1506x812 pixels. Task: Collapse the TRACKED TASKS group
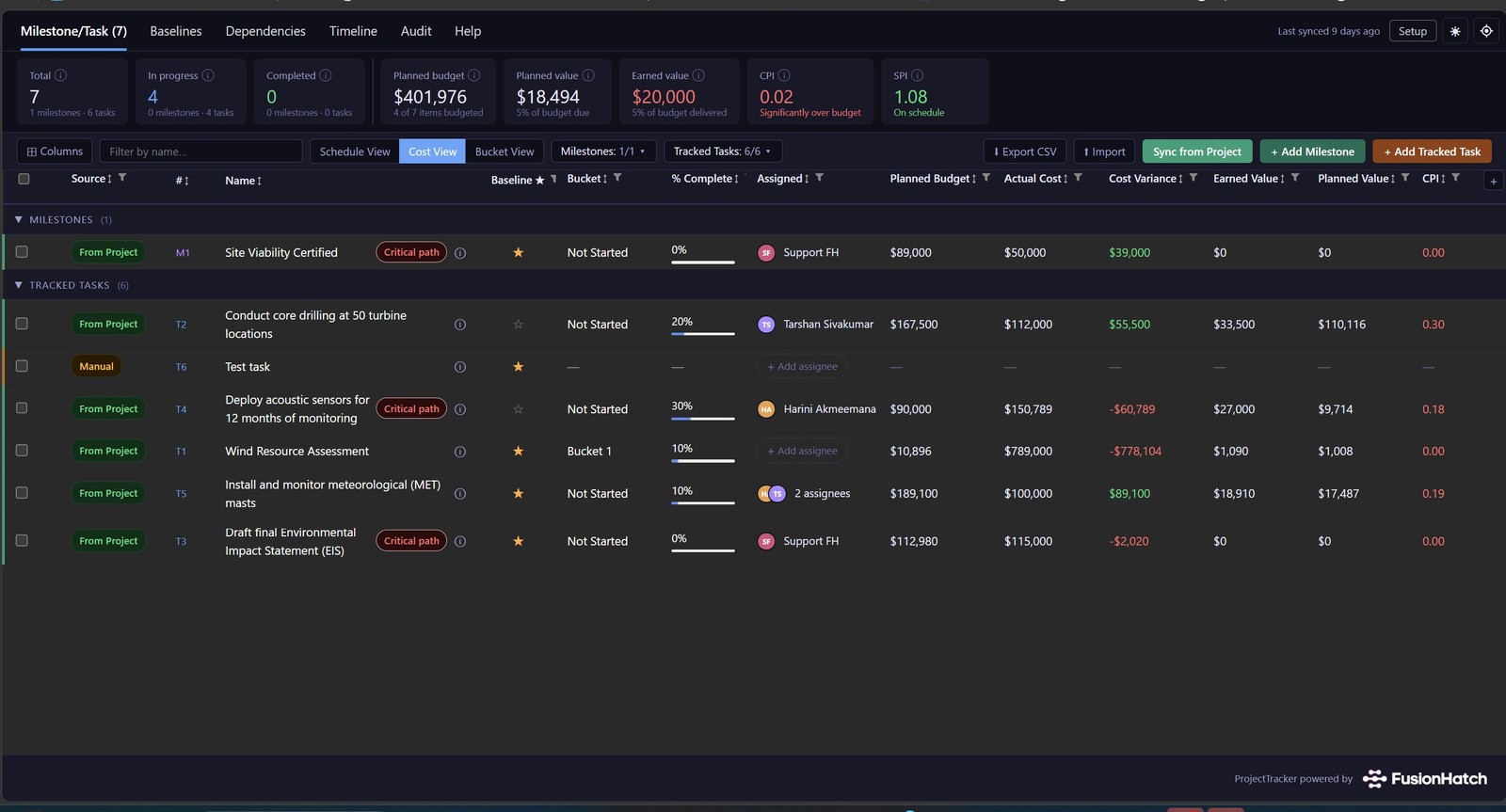[18, 285]
